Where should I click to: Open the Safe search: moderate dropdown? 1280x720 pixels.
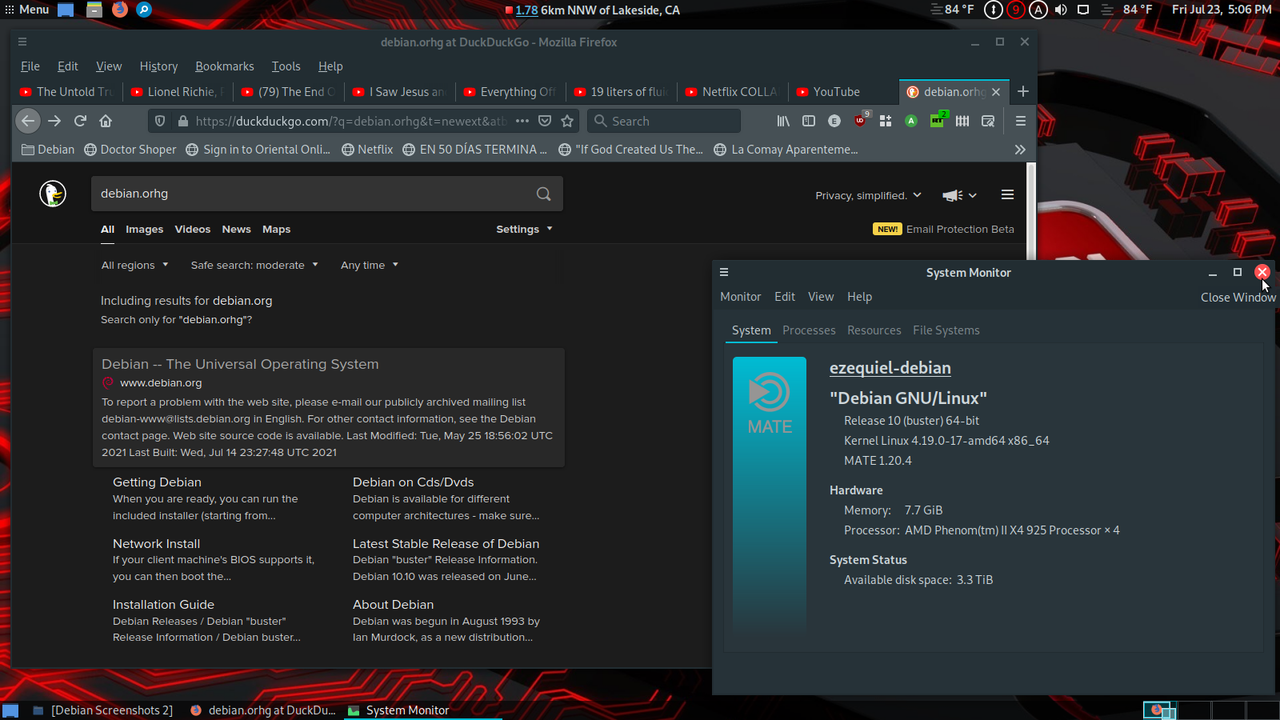pos(254,265)
